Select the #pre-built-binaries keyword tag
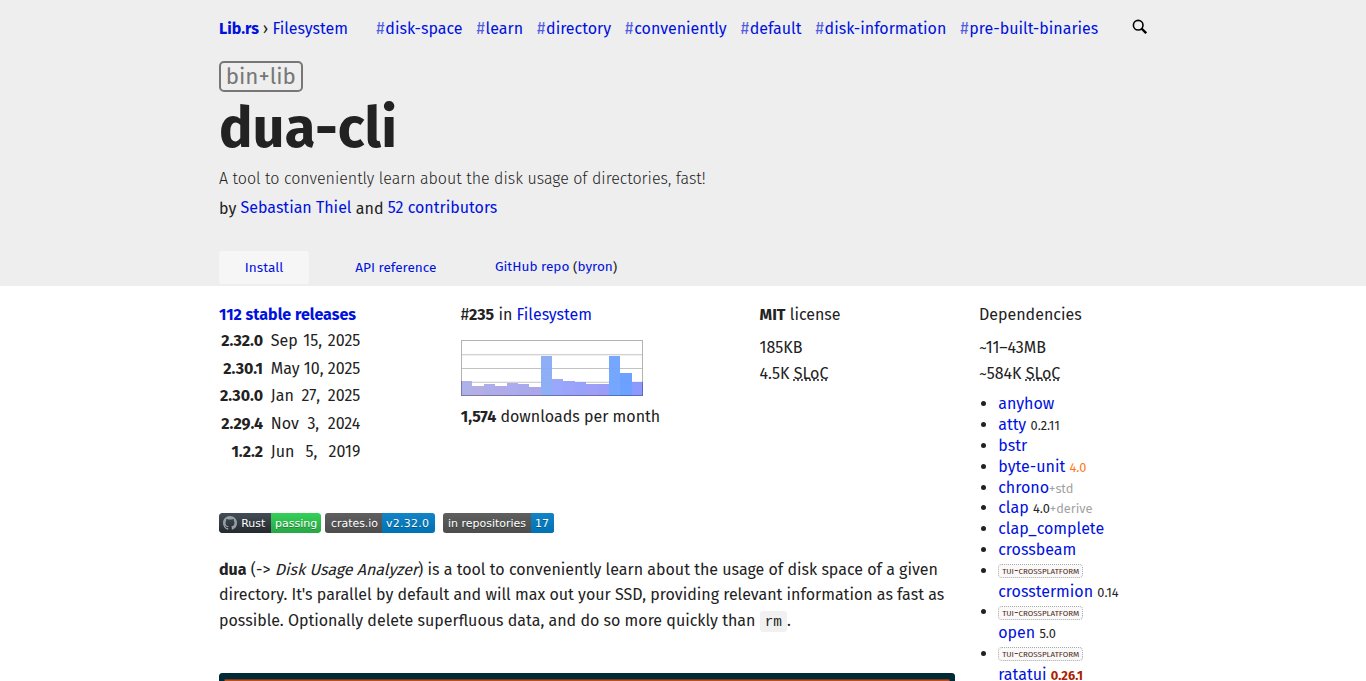This screenshot has width=1366, height=681. point(1029,28)
